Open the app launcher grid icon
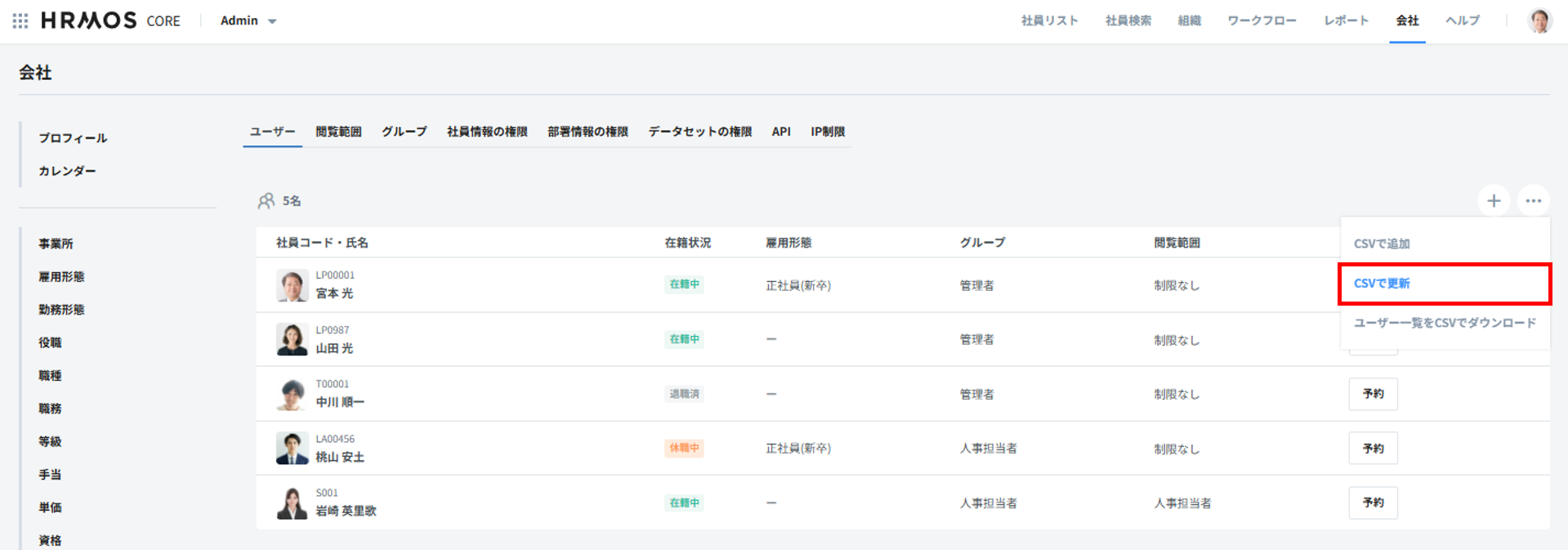1568x550 pixels. 20,20
